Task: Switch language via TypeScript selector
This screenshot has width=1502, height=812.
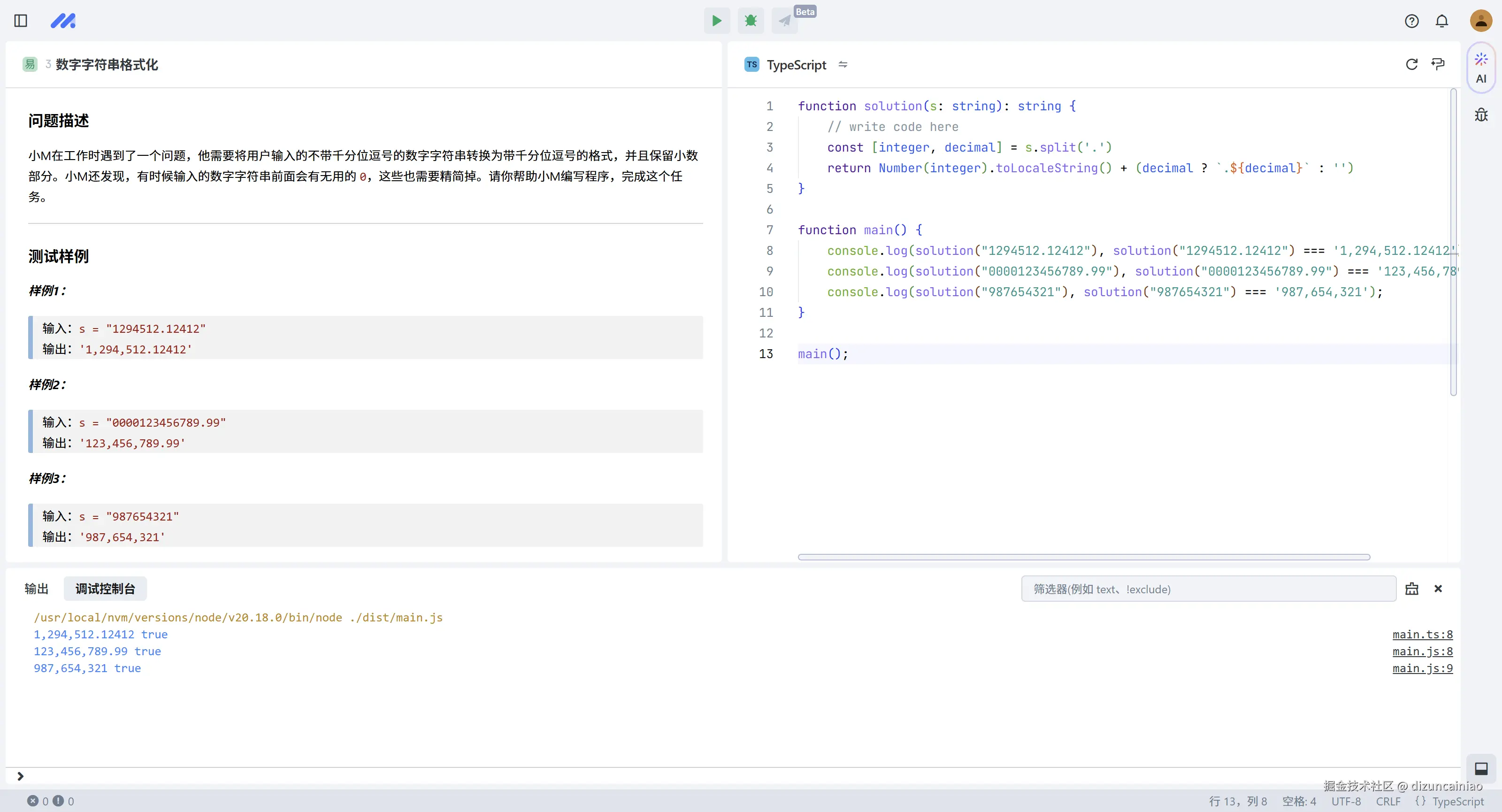Action: (797, 65)
